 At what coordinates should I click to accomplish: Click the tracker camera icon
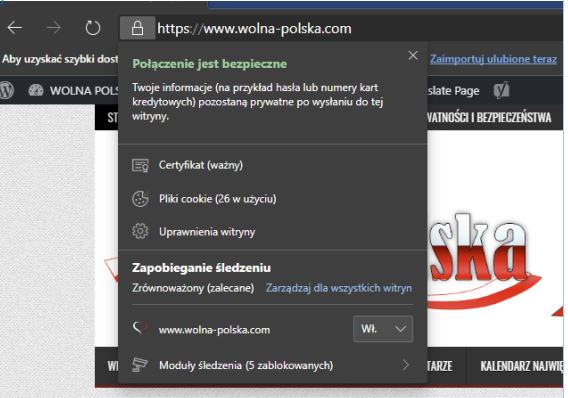140,365
